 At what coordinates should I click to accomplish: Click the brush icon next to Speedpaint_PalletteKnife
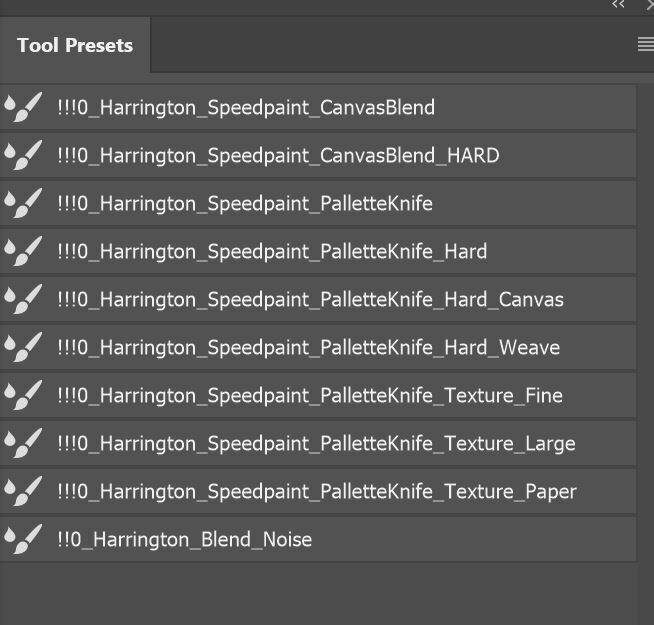(x=23, y=203)
